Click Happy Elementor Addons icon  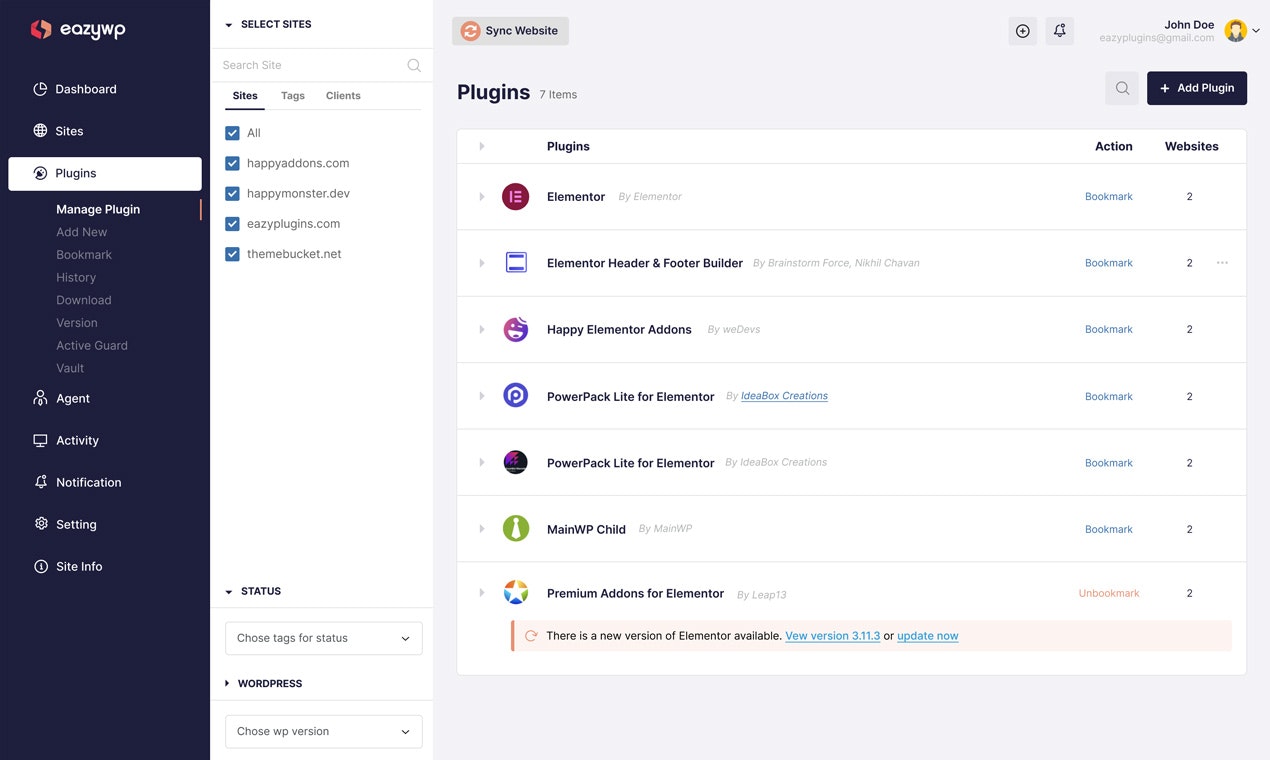pos(516,329)
